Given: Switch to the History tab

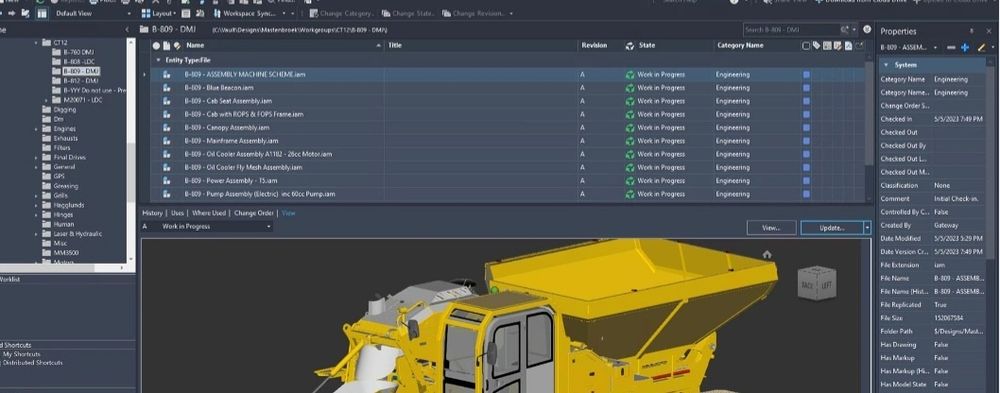Looking at the screenshot, I should coord(152,213).
